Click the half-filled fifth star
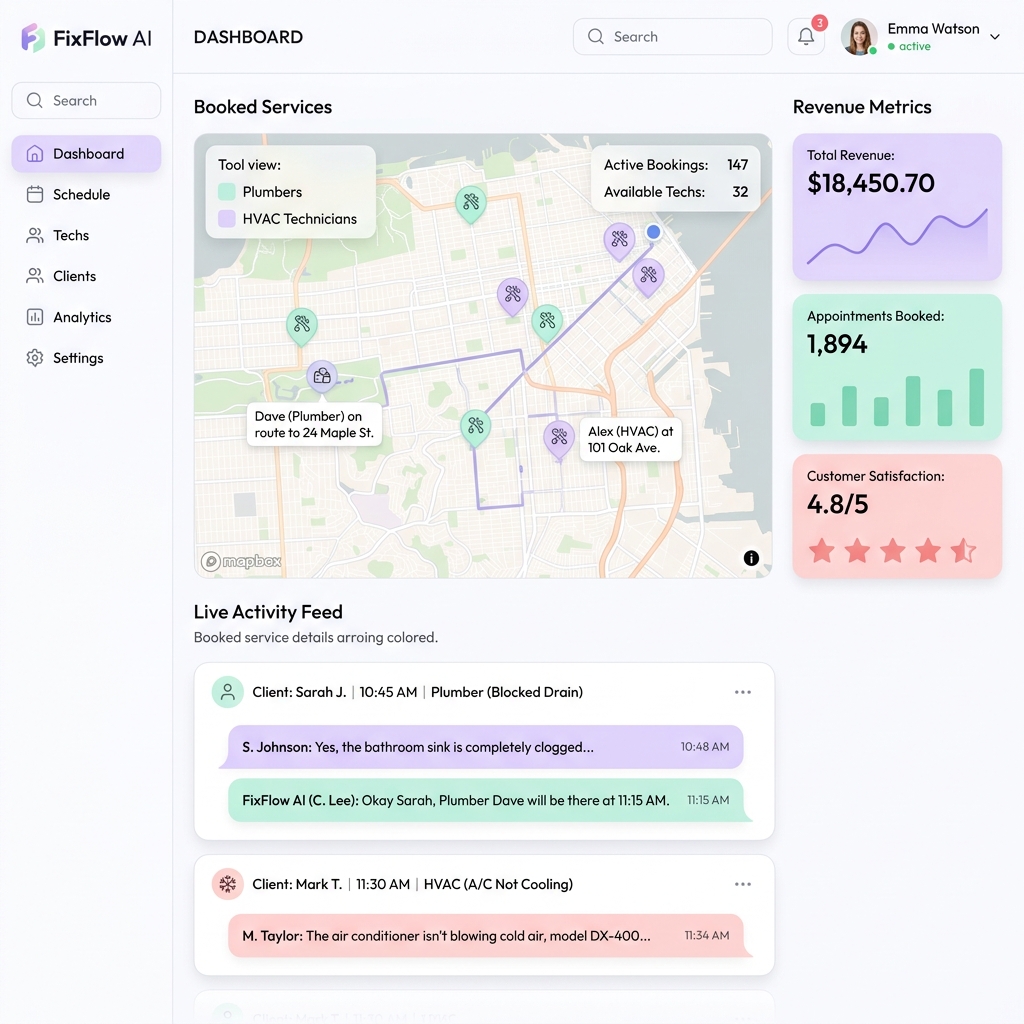 pos(963,551)
